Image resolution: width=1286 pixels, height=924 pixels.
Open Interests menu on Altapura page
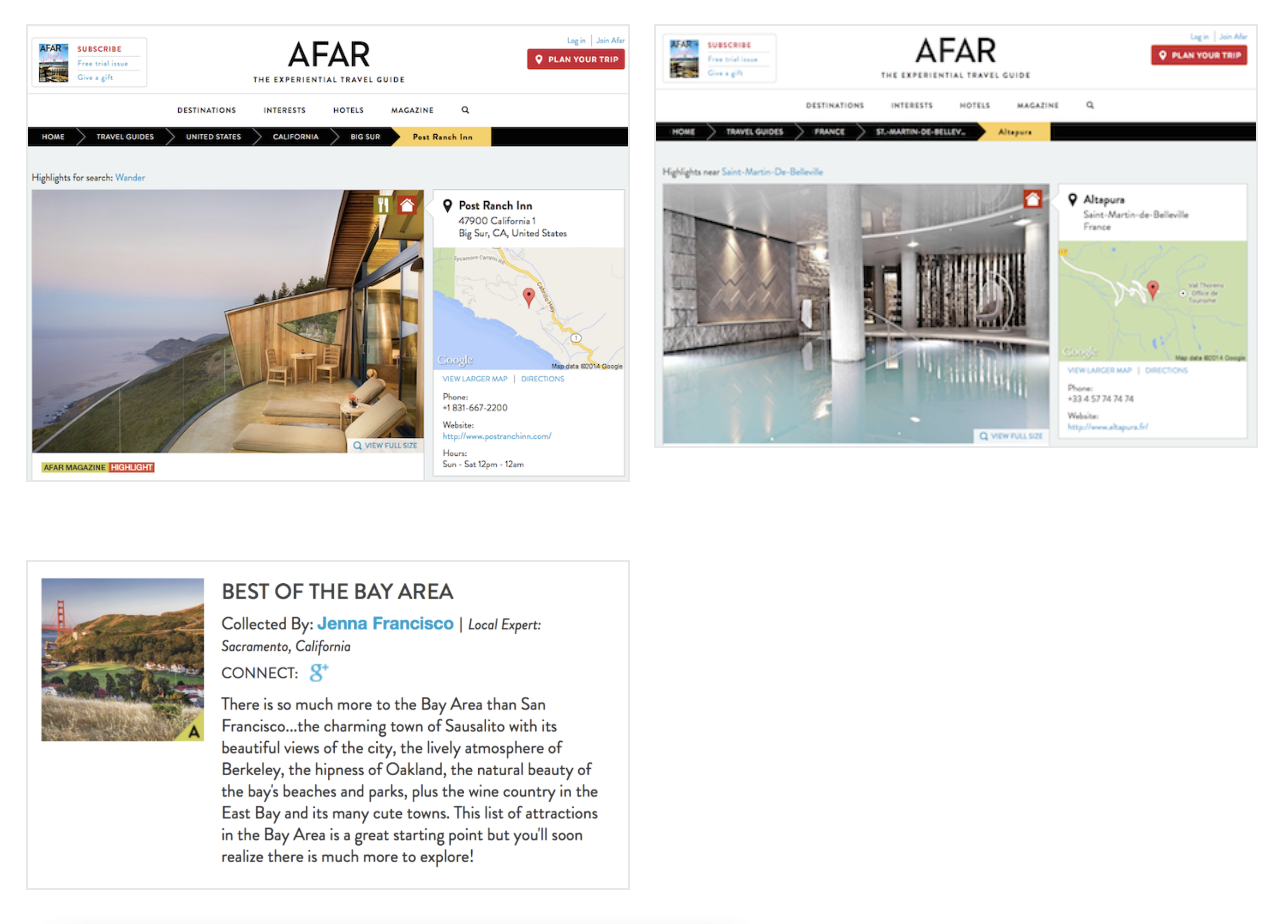click(912, 105)
